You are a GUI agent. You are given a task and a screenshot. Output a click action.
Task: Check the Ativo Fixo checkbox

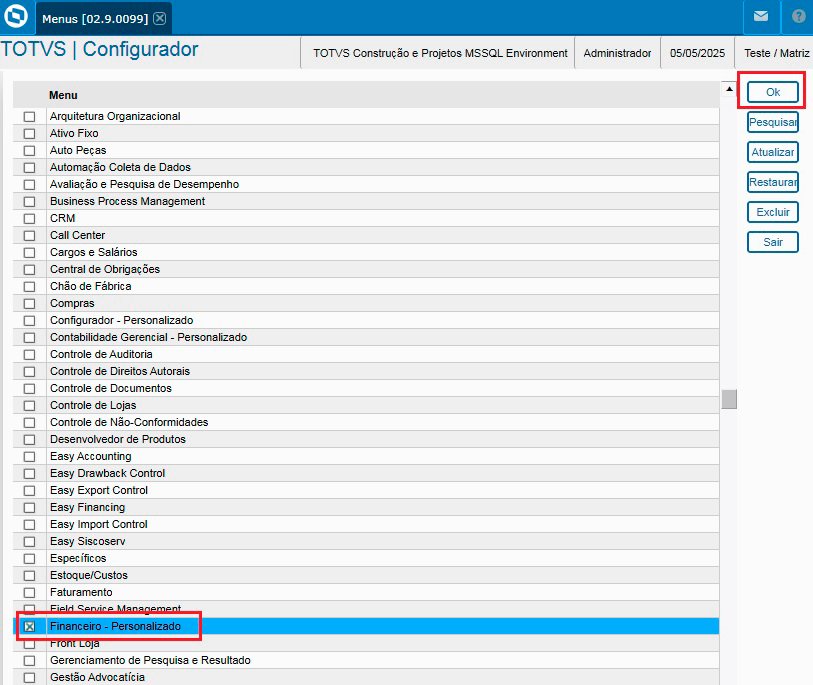coord(30,134)
